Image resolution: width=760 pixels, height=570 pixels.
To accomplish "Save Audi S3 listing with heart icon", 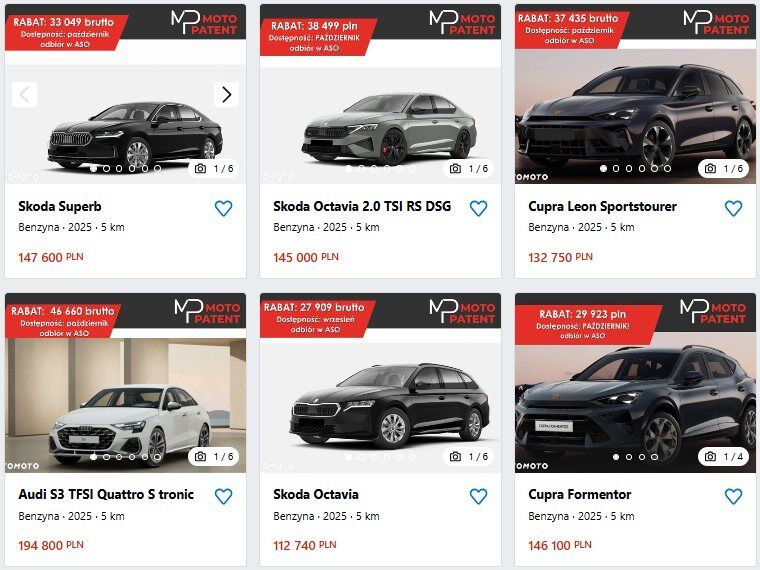I will 223,496.
